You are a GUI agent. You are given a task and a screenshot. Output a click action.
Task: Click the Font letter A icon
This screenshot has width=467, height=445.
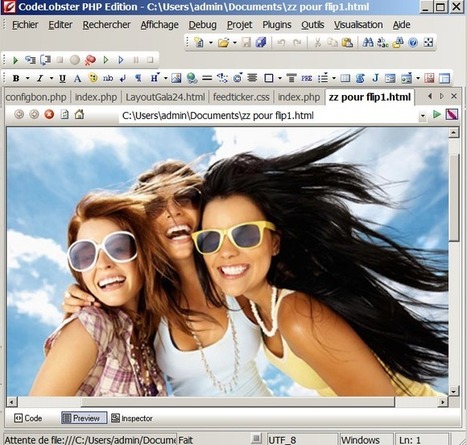click(x=77, y=78)
